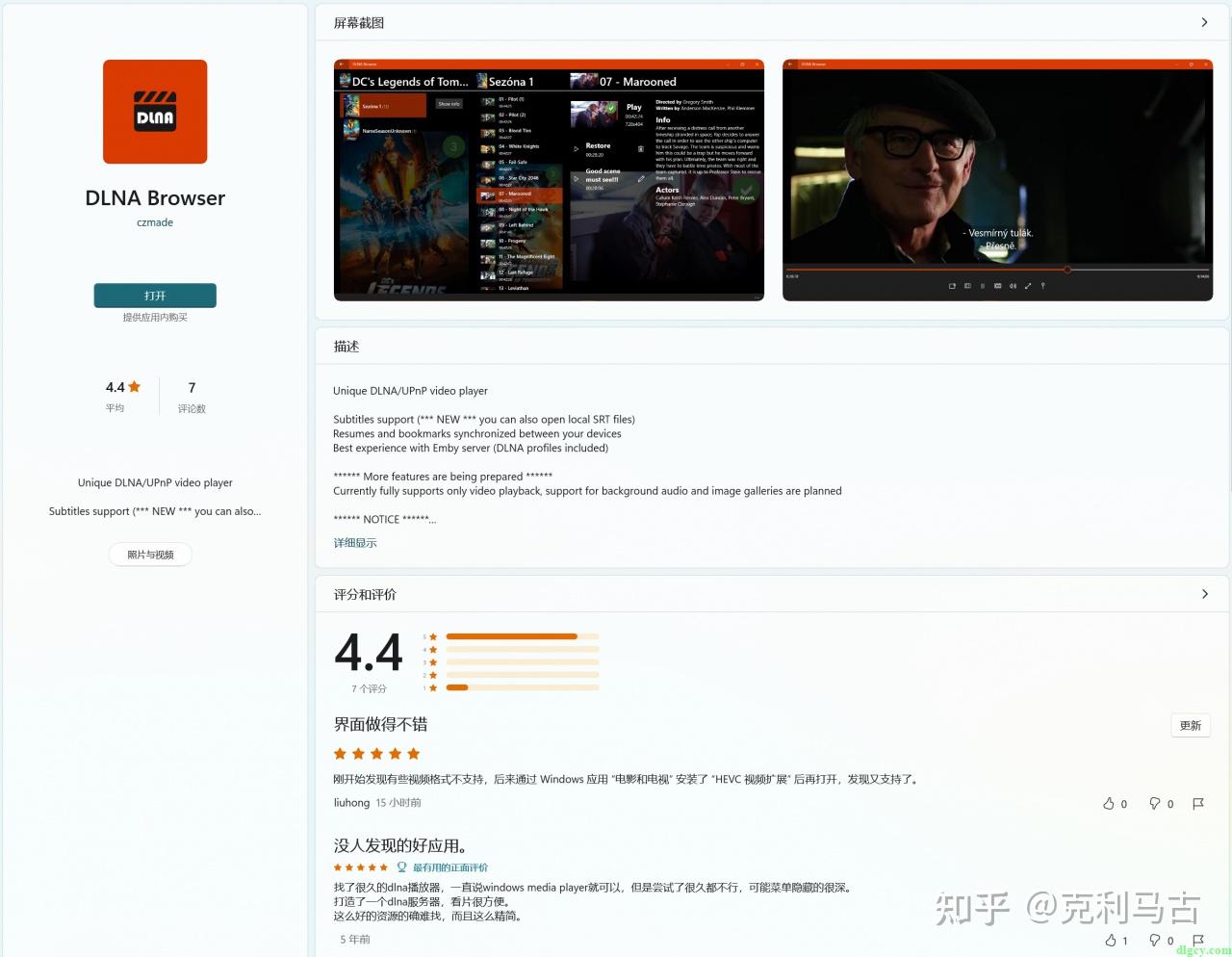Open the czmade developer link

click(x=154, y=222)
